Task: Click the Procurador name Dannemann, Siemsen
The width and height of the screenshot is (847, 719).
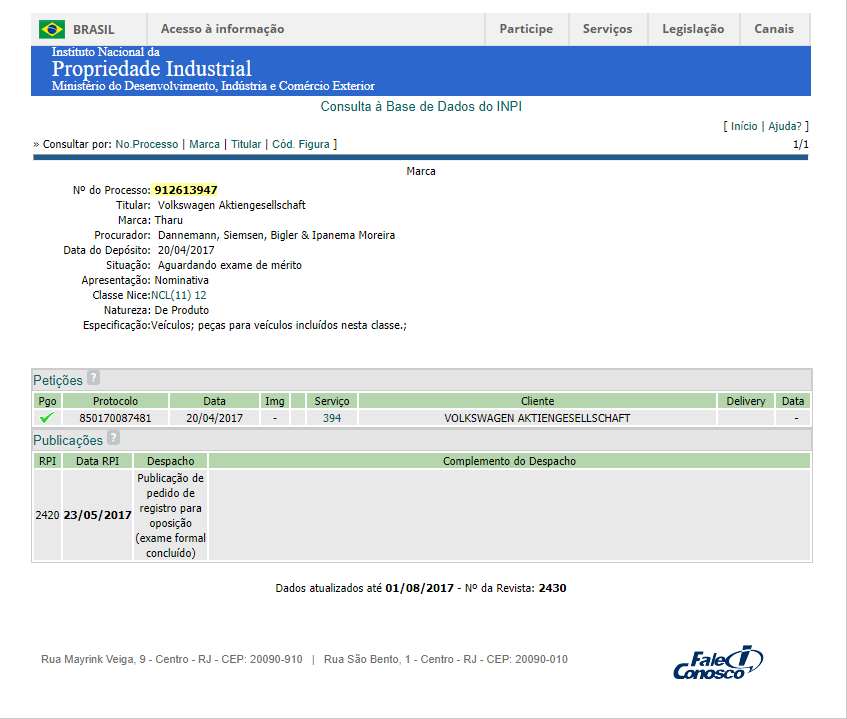Action: 276,236
